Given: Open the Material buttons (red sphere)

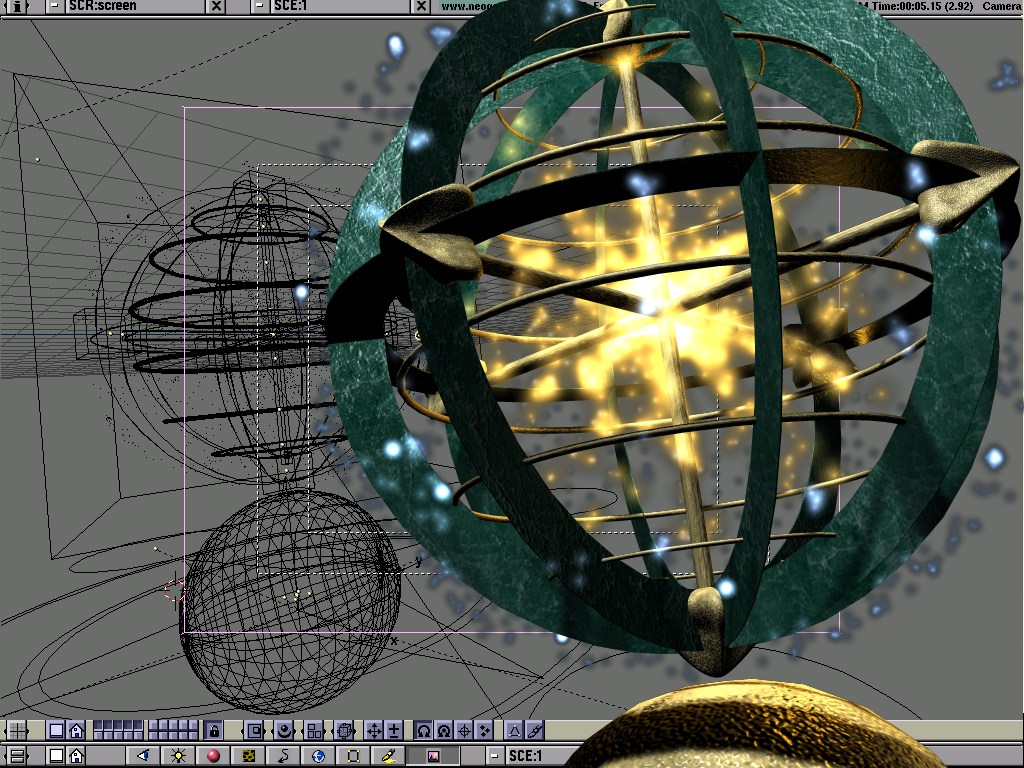Looking at the screenshot, I should click(x=213, y=756).
